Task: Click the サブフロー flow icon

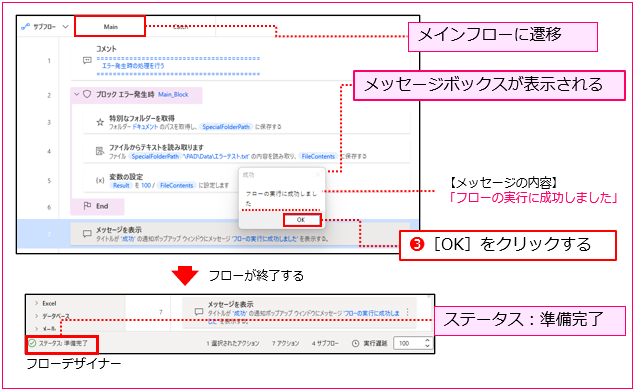Action: coord(26,27)
